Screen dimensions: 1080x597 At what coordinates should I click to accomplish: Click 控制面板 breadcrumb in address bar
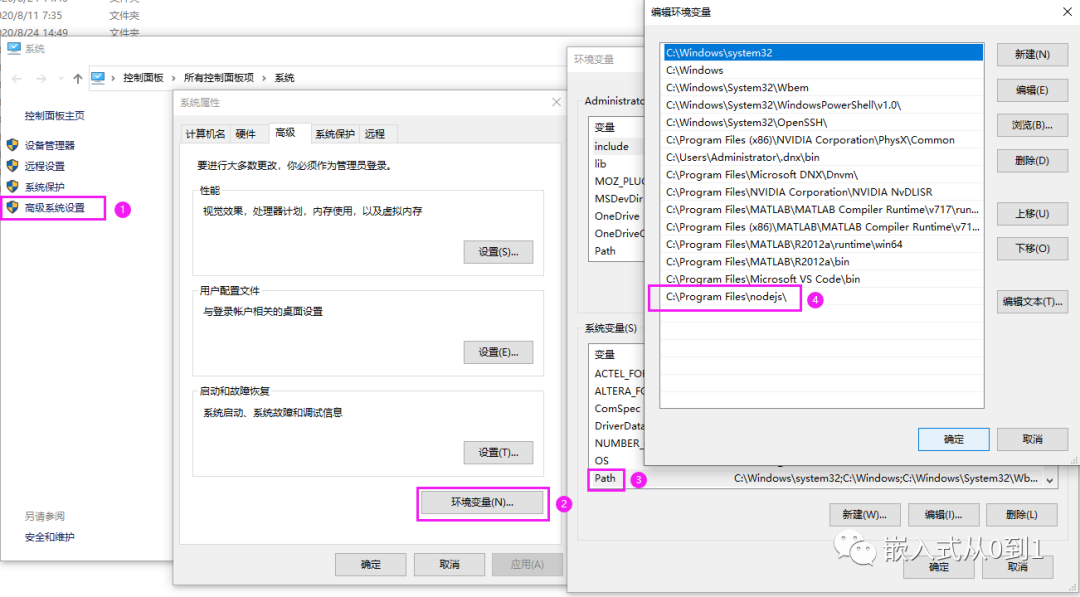click(x=143, y=78)
